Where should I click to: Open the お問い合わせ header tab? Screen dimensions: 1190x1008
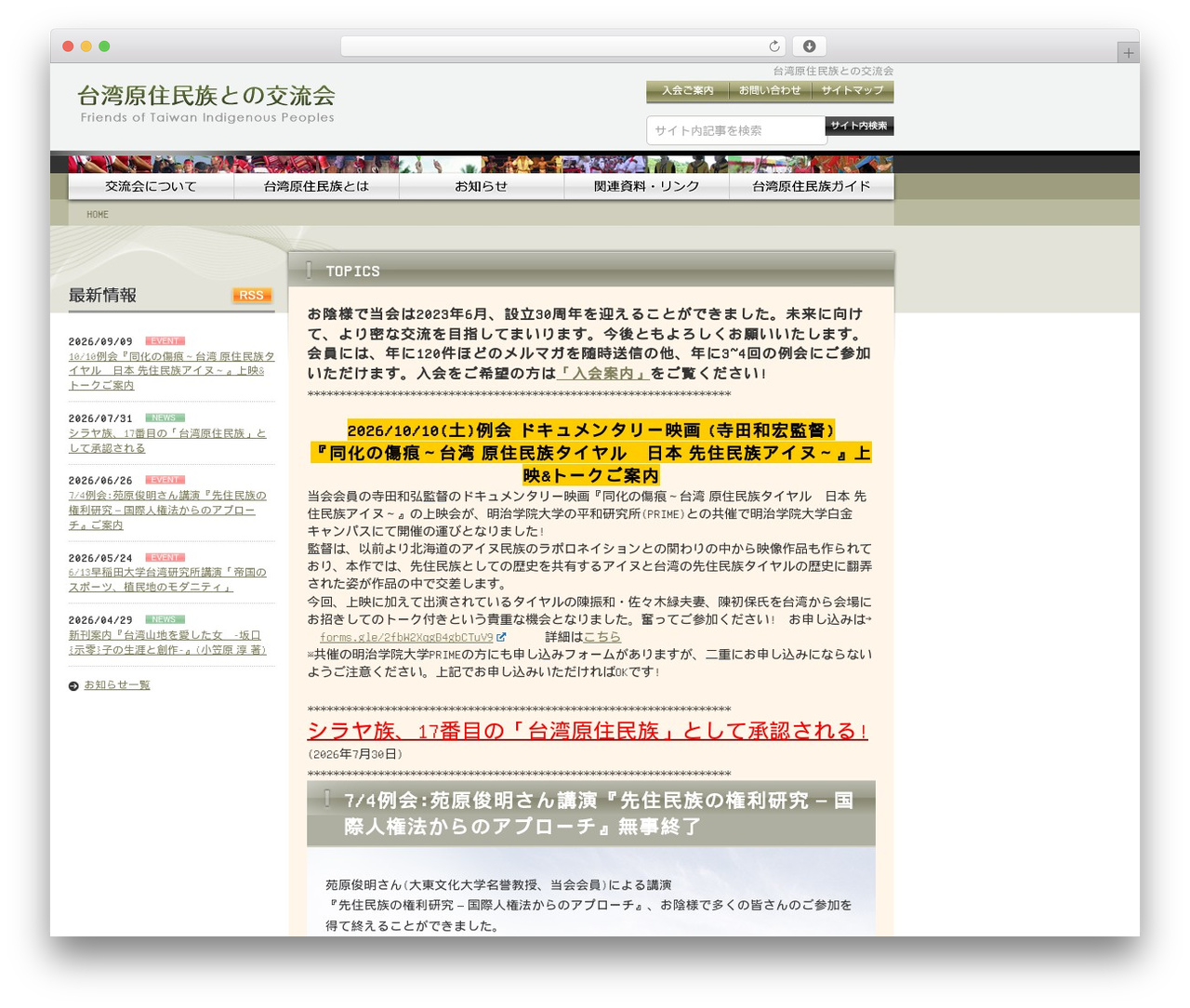pyautogui.click(x=770, y=91)
